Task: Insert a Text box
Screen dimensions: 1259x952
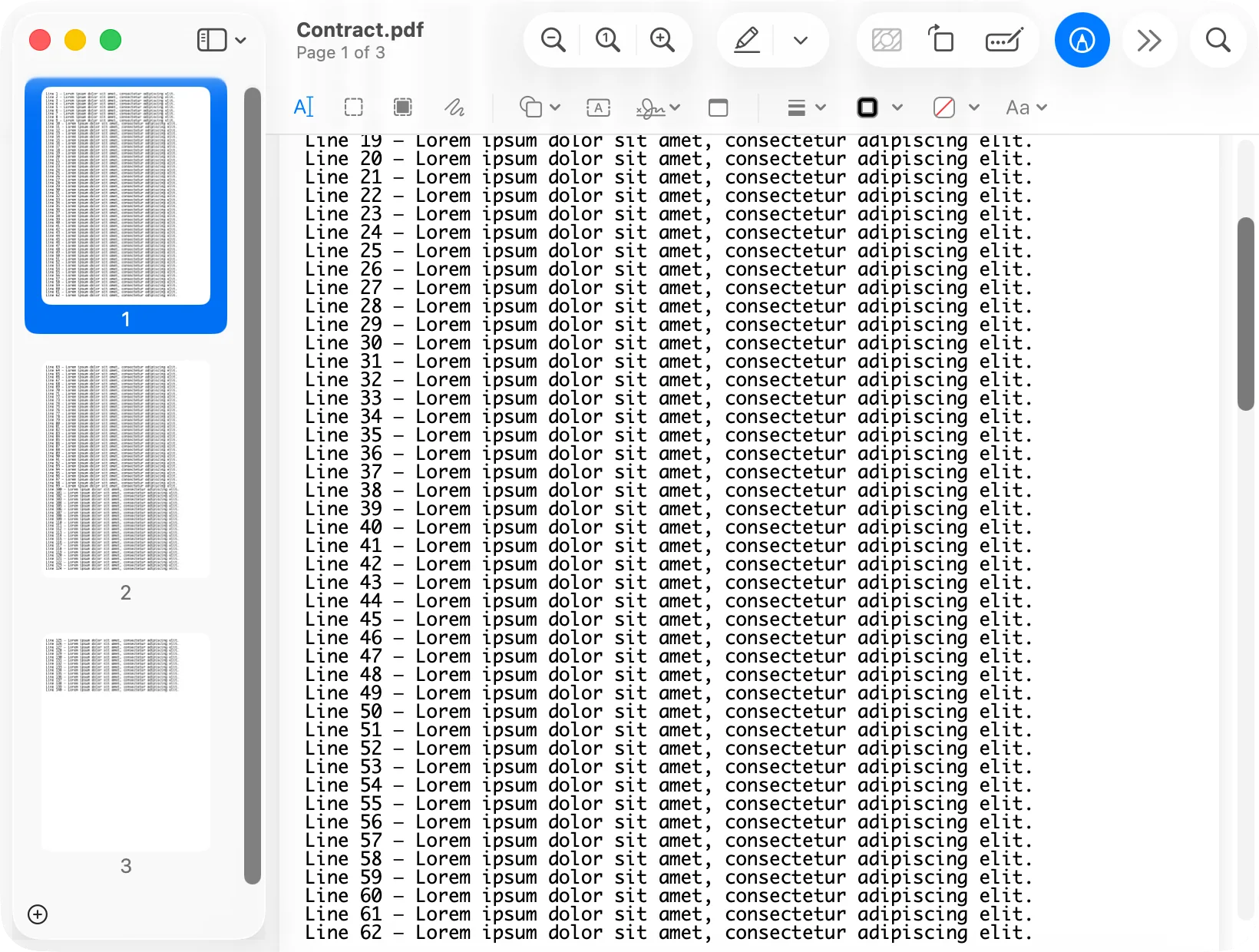Action: coord(598,107)
